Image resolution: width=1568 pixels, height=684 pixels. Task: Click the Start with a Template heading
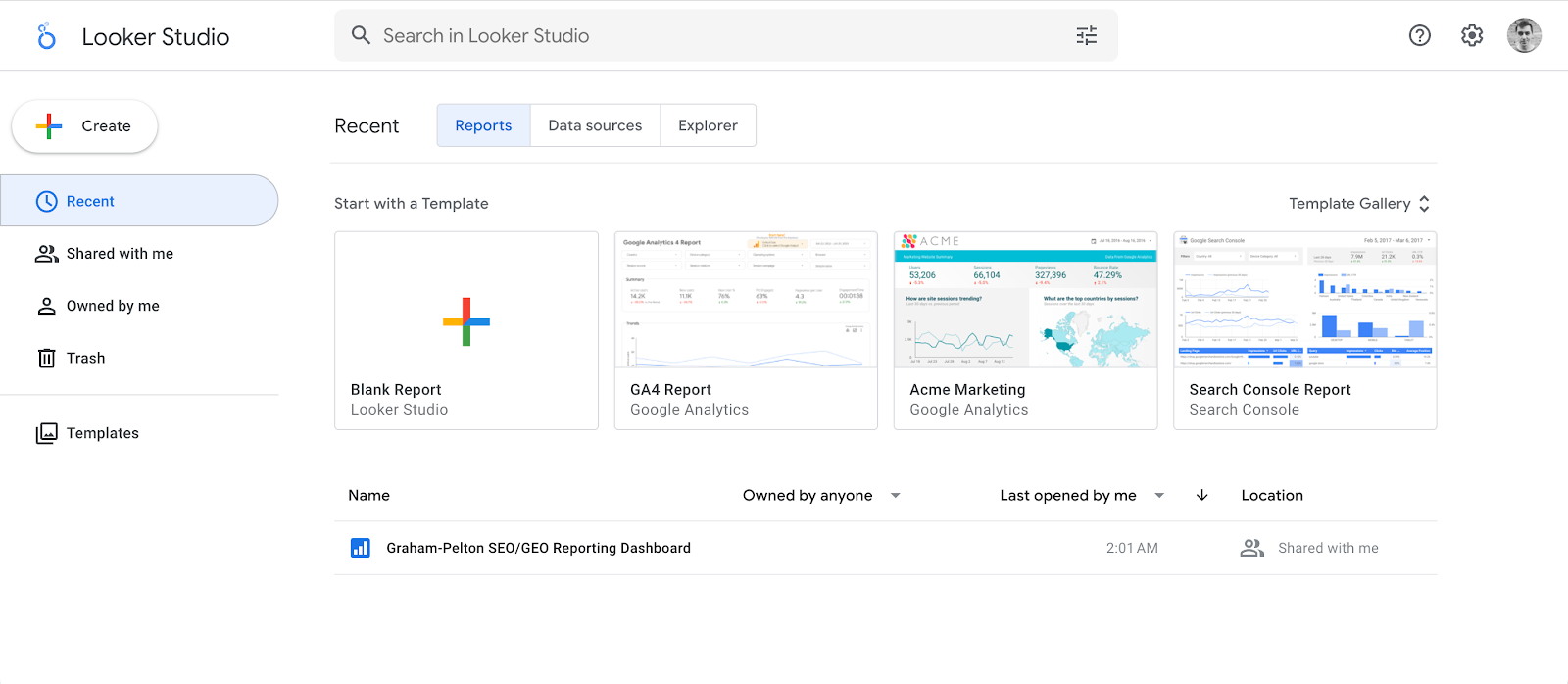(x=412, y=203)
